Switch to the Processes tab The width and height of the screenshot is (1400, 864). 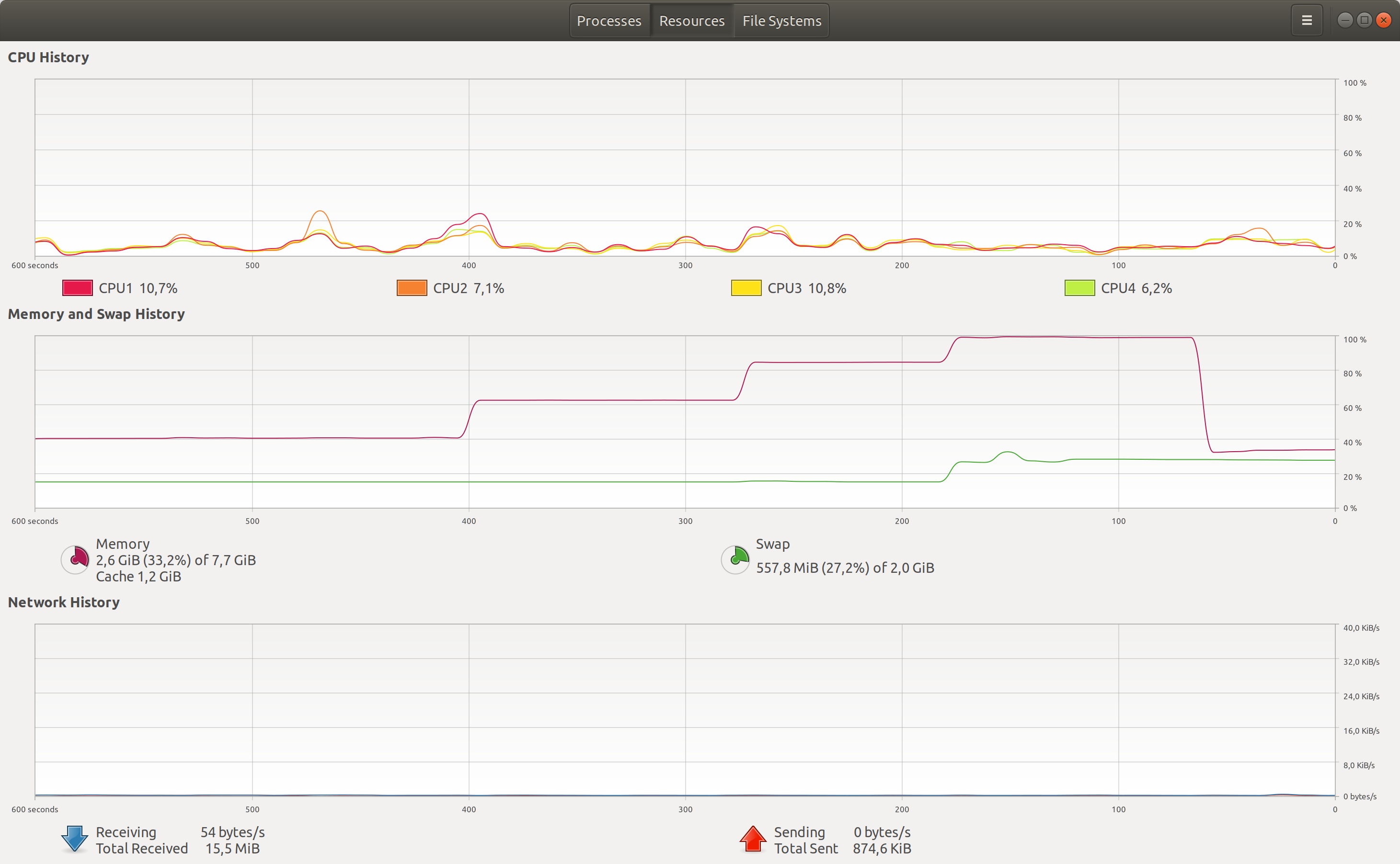tap(609, 21)
